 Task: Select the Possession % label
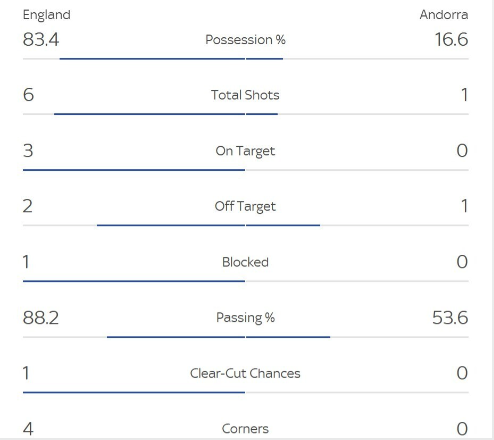(x=245, y=40)
